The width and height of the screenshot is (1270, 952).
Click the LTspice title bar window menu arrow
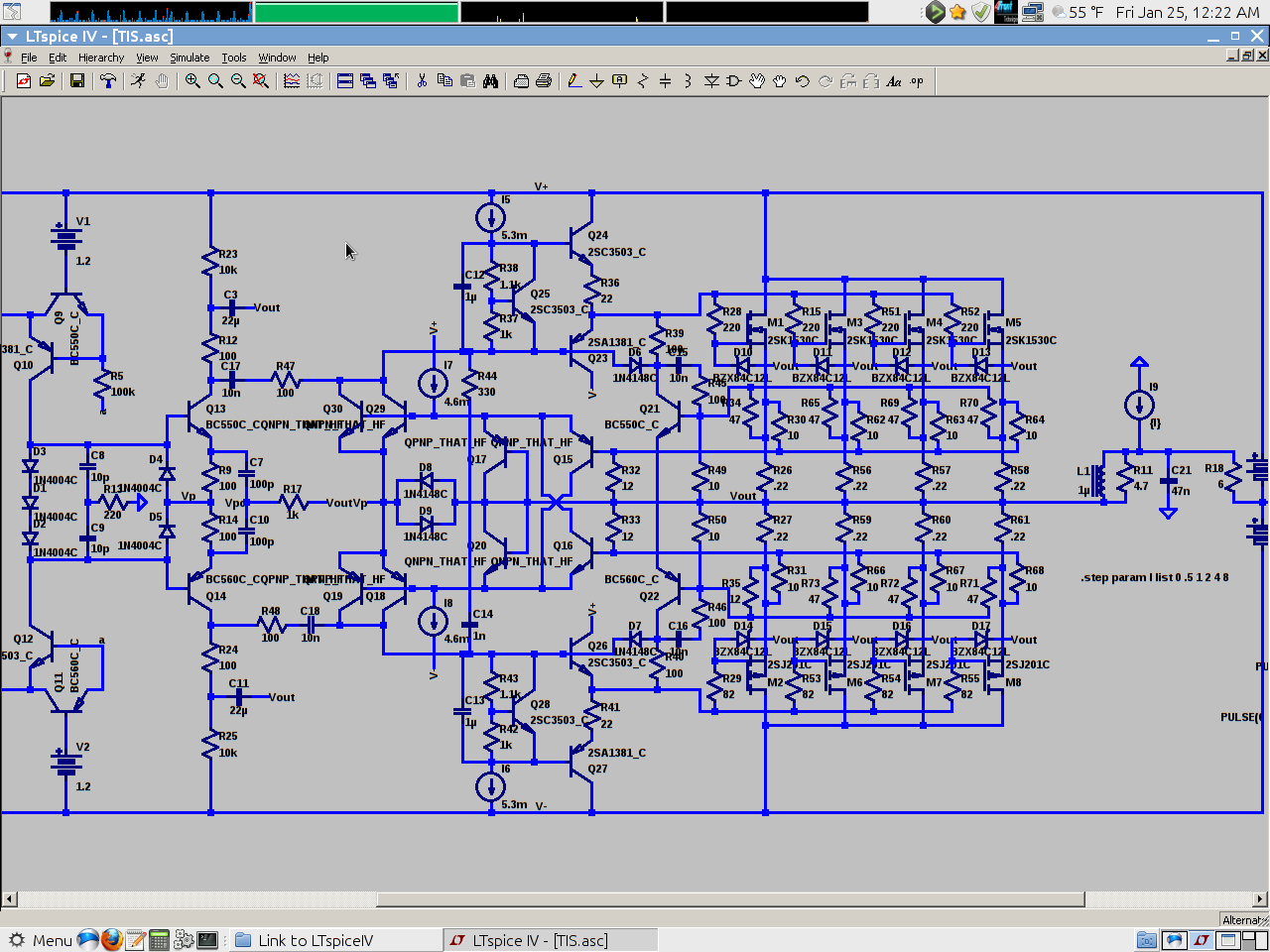coord(12,36)
